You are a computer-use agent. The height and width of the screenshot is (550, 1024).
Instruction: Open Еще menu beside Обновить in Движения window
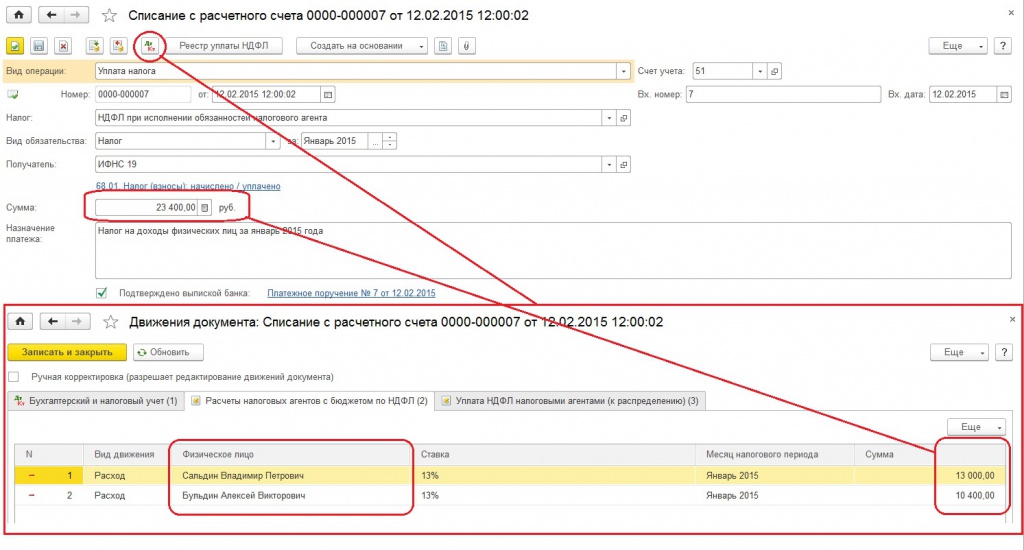[x=959, y=352]
